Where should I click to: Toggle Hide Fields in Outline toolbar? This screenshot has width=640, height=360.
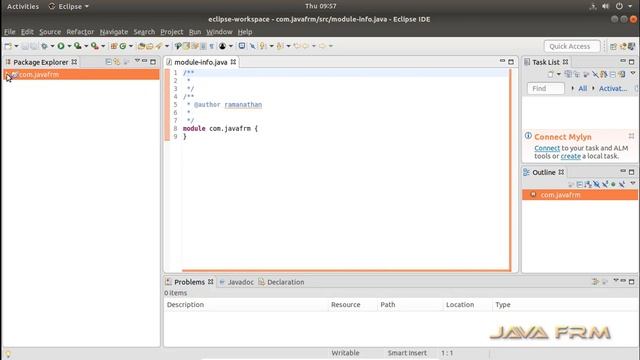(x=596, y=184)
